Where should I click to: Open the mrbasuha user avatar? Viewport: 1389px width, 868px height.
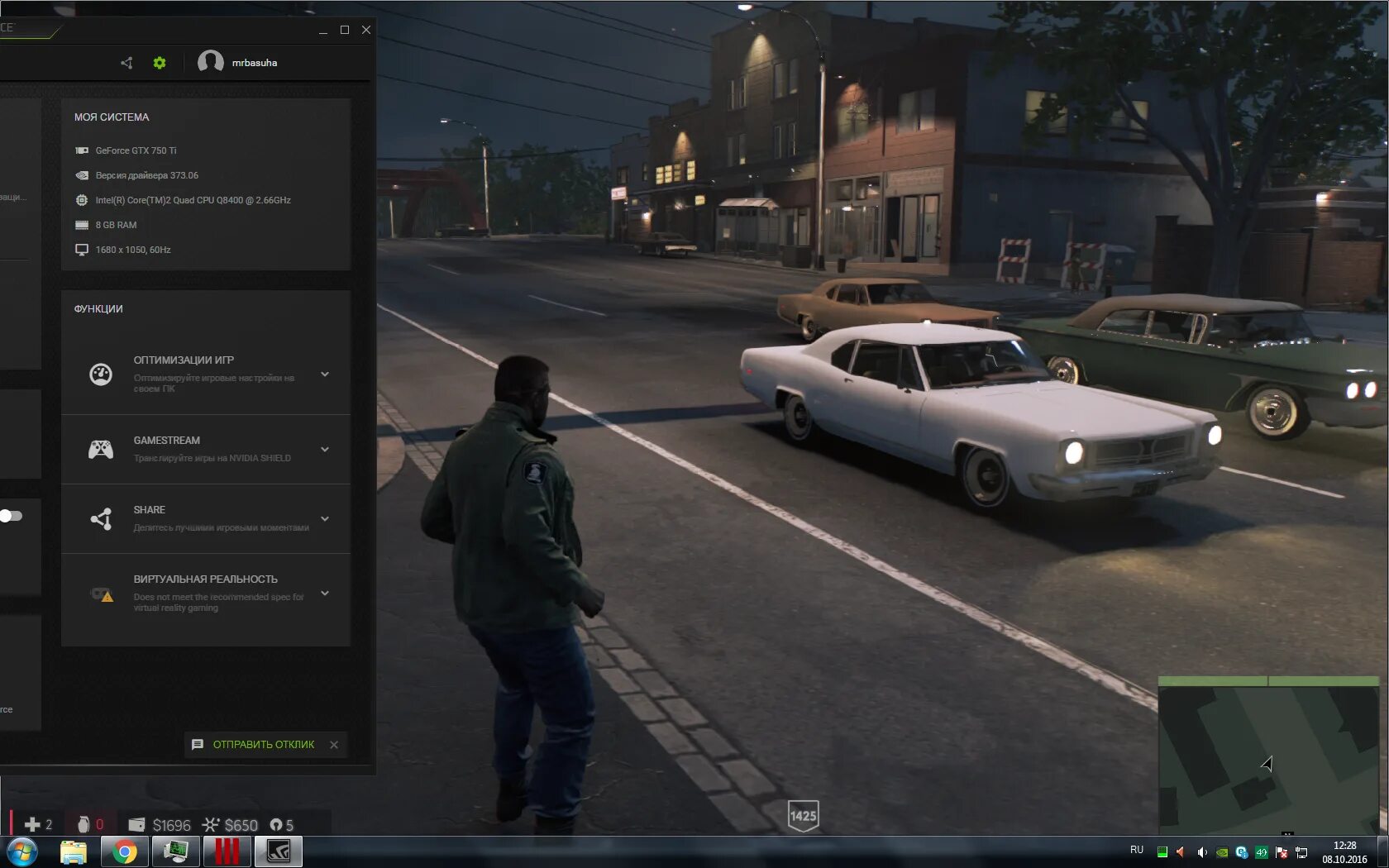(210, 62)
